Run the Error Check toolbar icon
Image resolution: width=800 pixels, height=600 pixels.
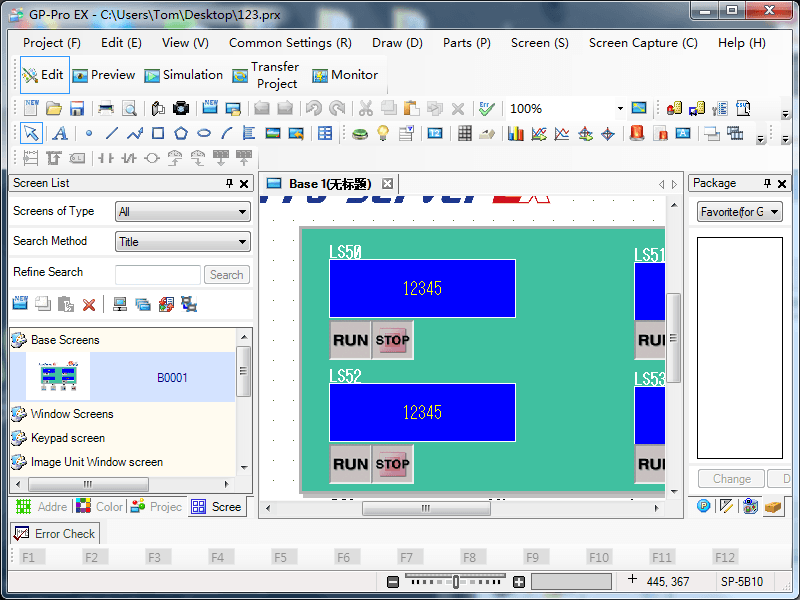[x=486, y=108]
